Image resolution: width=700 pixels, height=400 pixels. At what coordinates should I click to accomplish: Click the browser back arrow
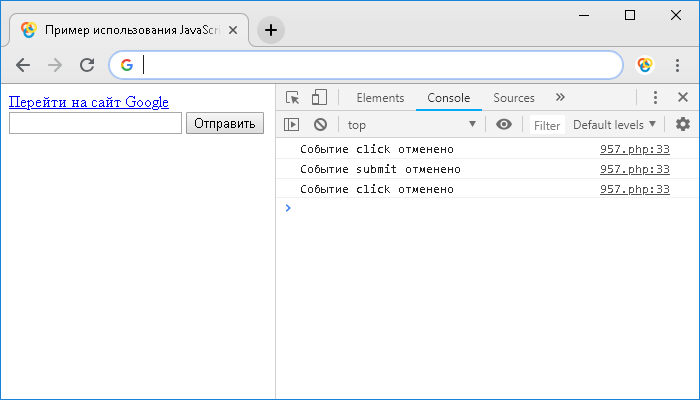[23, 65]
